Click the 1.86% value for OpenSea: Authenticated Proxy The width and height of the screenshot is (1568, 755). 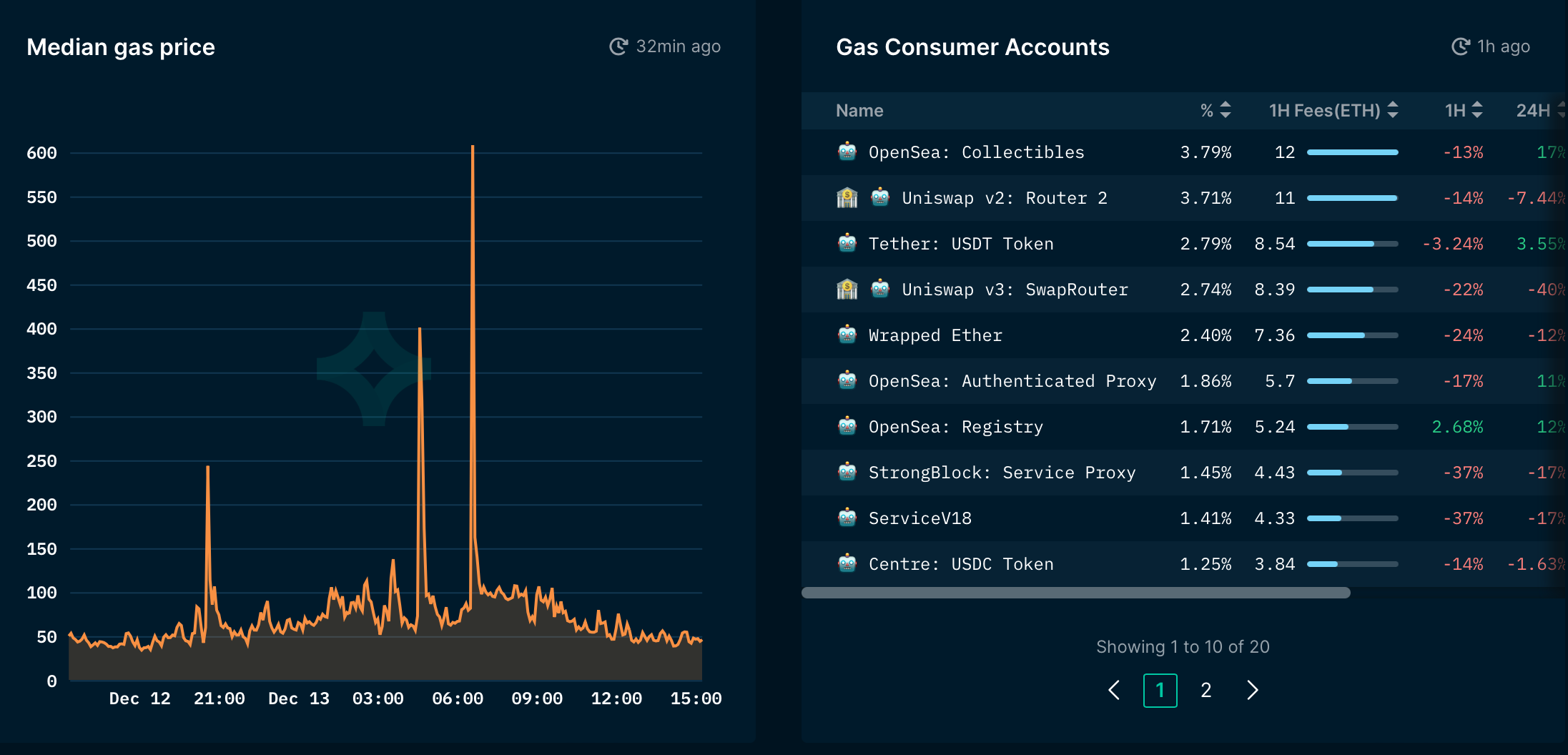coord(1205,381)
